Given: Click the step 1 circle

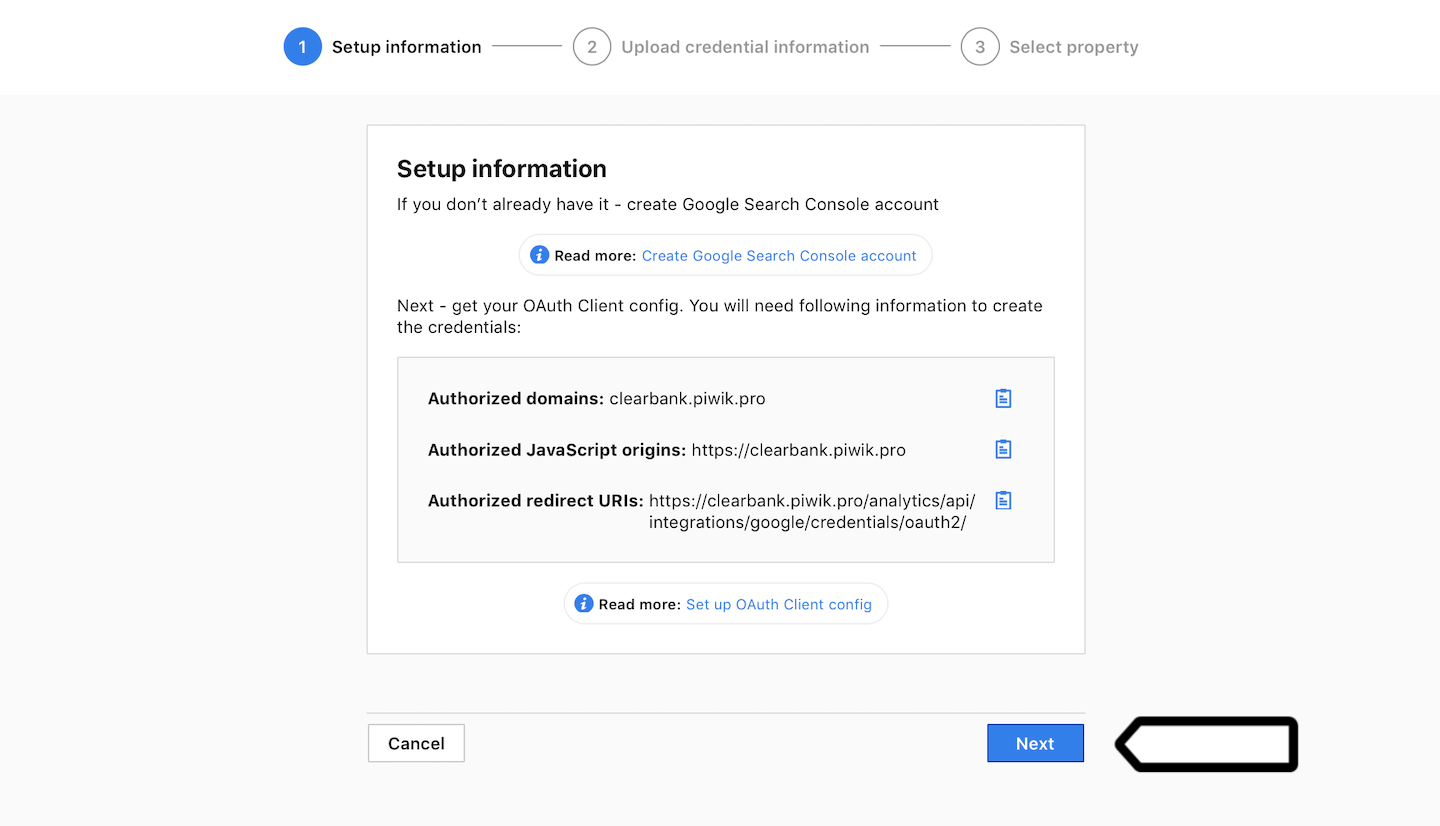Looking at the screenshot, I should pos(303,47).
